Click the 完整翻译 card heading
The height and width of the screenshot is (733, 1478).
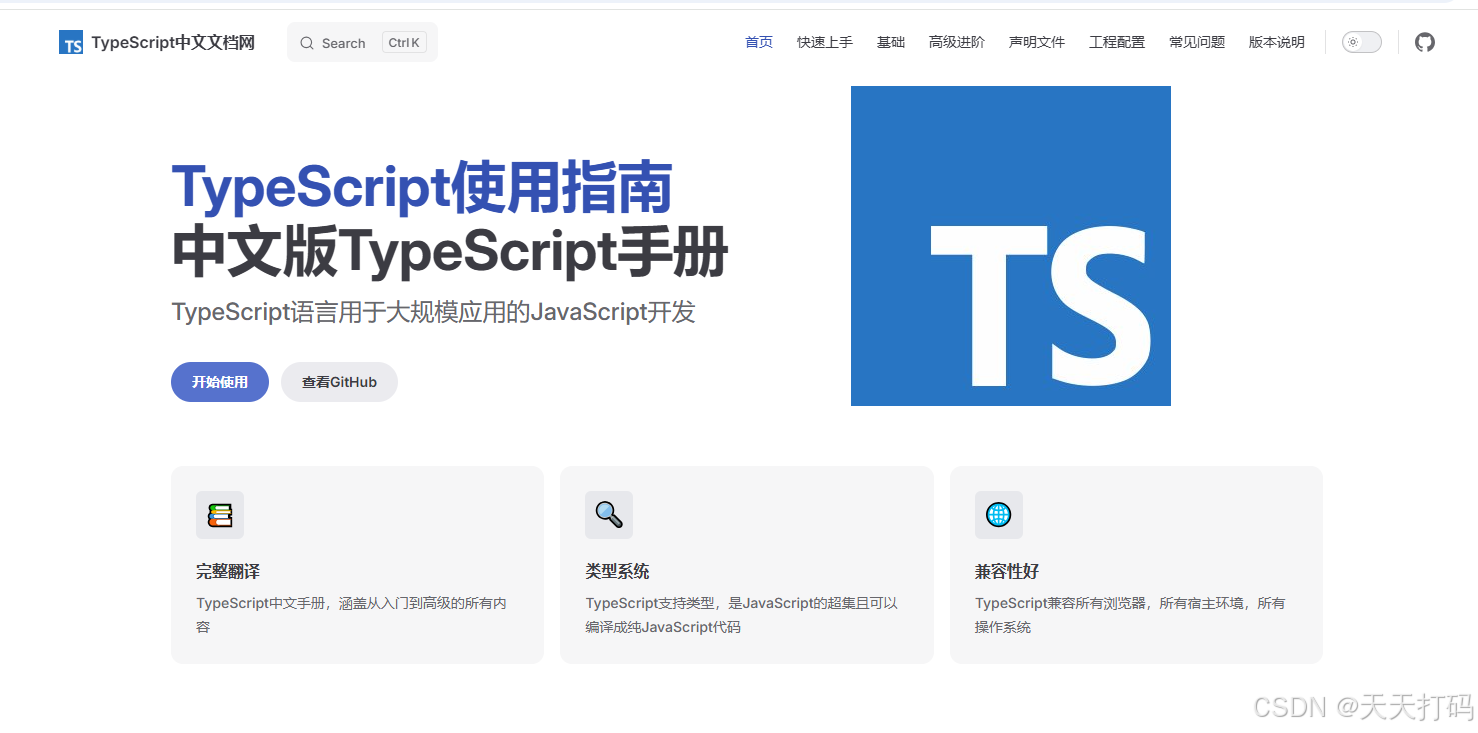pyautogui.click(x=228, y=572)
